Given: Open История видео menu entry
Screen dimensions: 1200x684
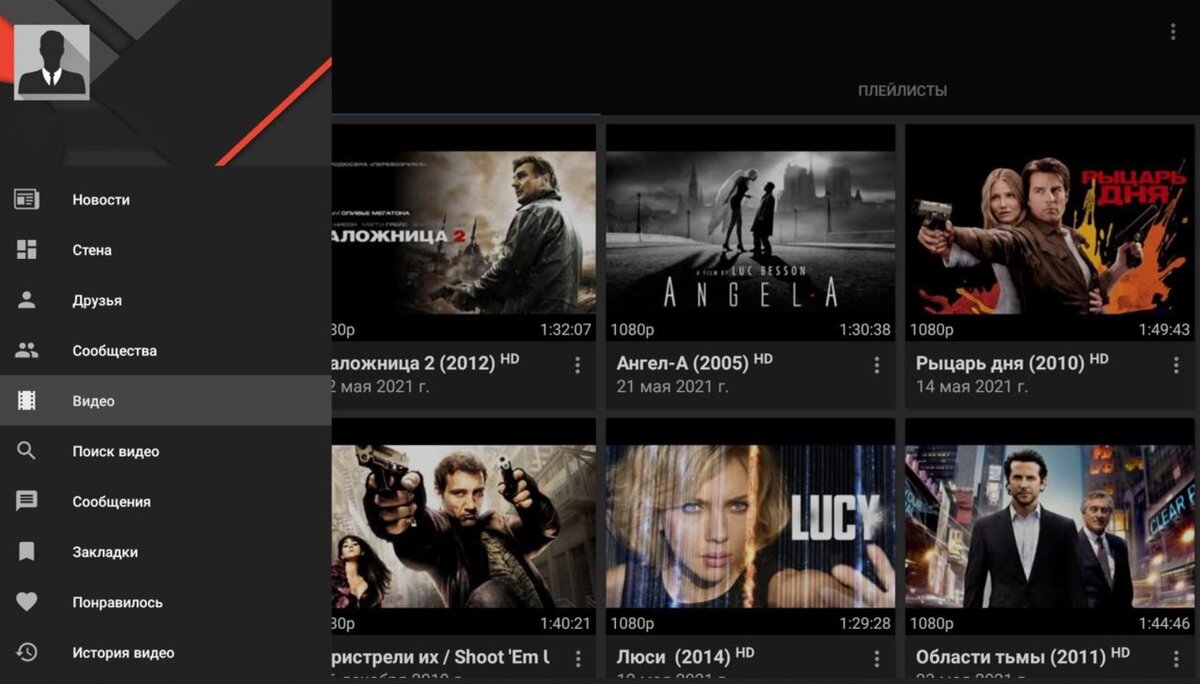Looking at the screenshot, I should (165, 652).
